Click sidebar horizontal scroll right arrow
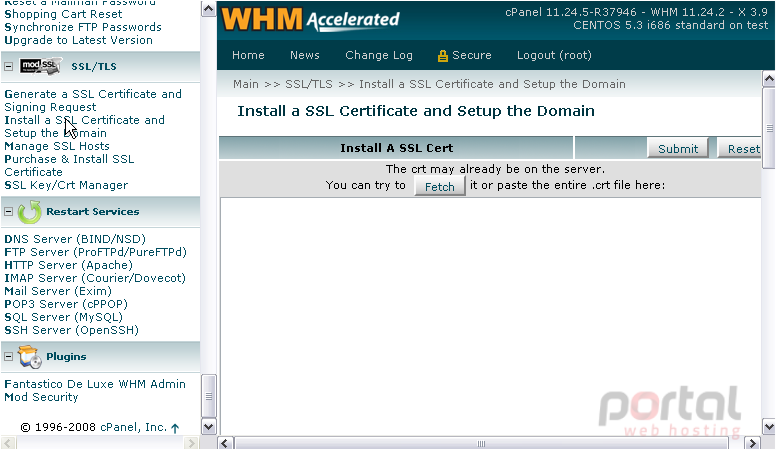Screen dimensions: 776x450 coord(192,443)
